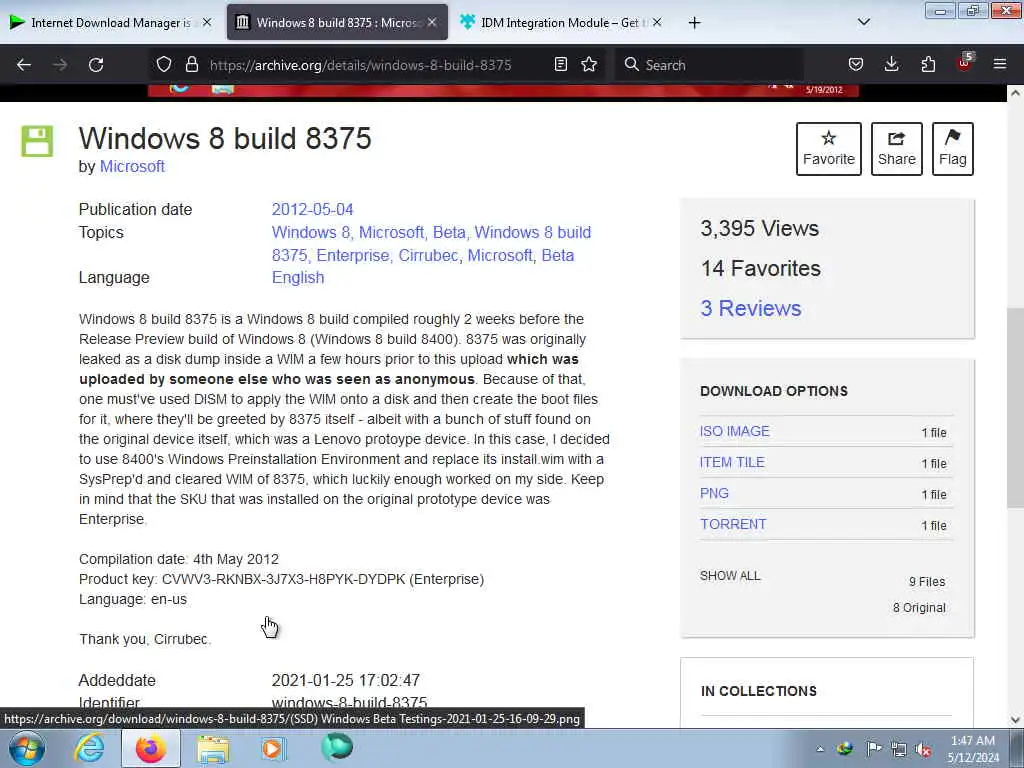Click the page vertical scrollbar thumb
This screenshot has width=1024, height=768.
pyautogui.click(x=1015, y=408)
